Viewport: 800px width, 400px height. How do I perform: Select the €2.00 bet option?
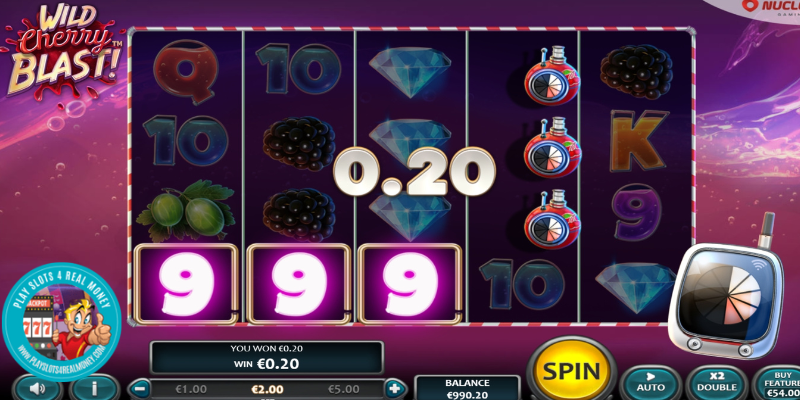coord(267,389)
